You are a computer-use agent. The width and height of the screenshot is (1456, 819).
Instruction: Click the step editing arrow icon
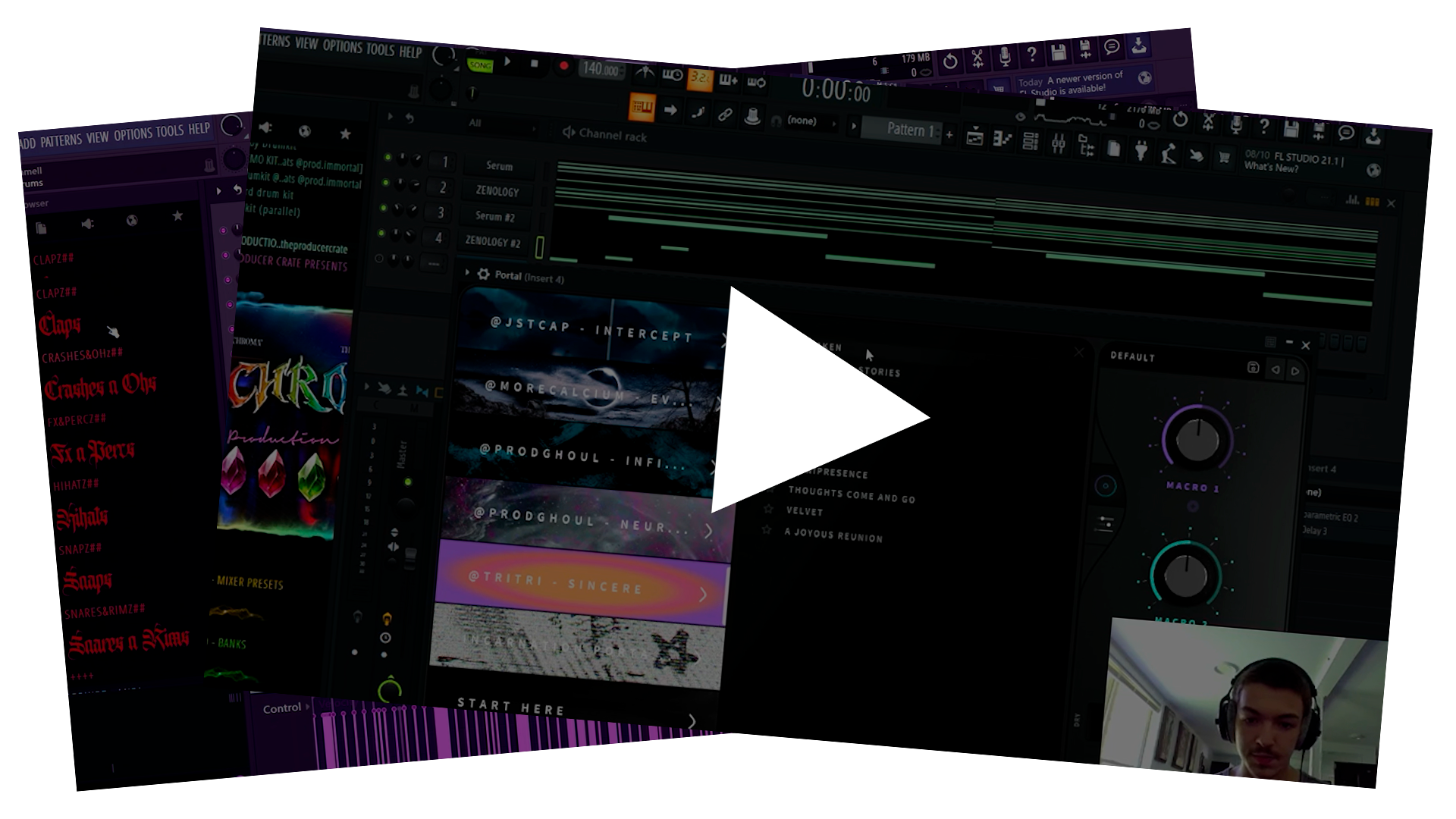coord(670,110)
